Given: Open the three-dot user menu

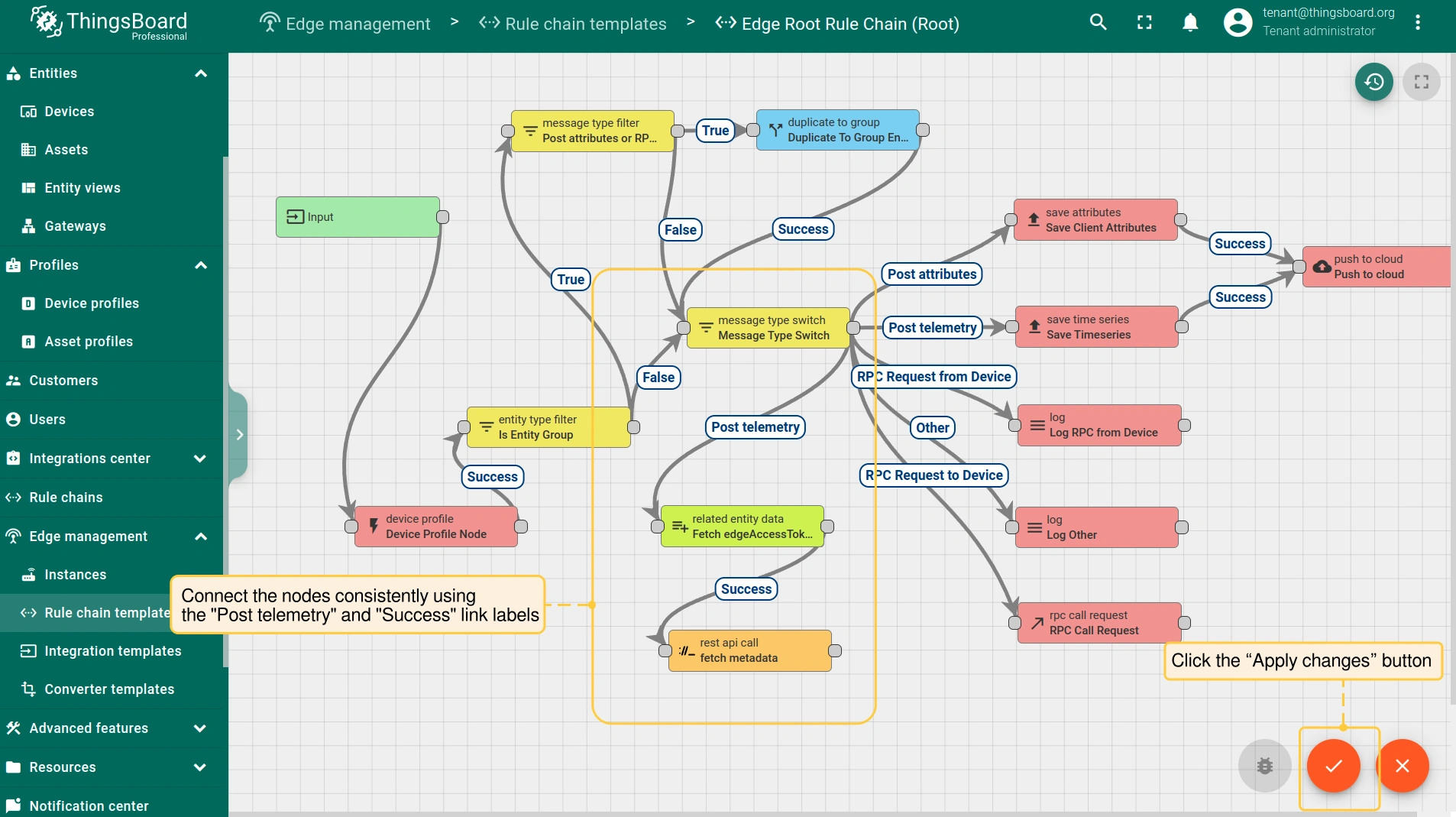Looking at the screenshot, I should 1417,23.
